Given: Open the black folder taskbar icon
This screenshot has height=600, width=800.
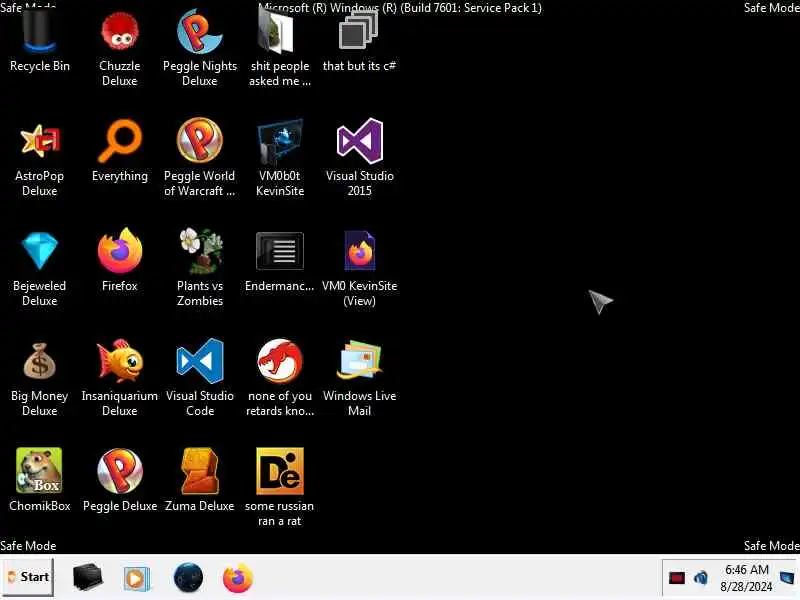Looking at the screenshot, I should coord(88,578).
